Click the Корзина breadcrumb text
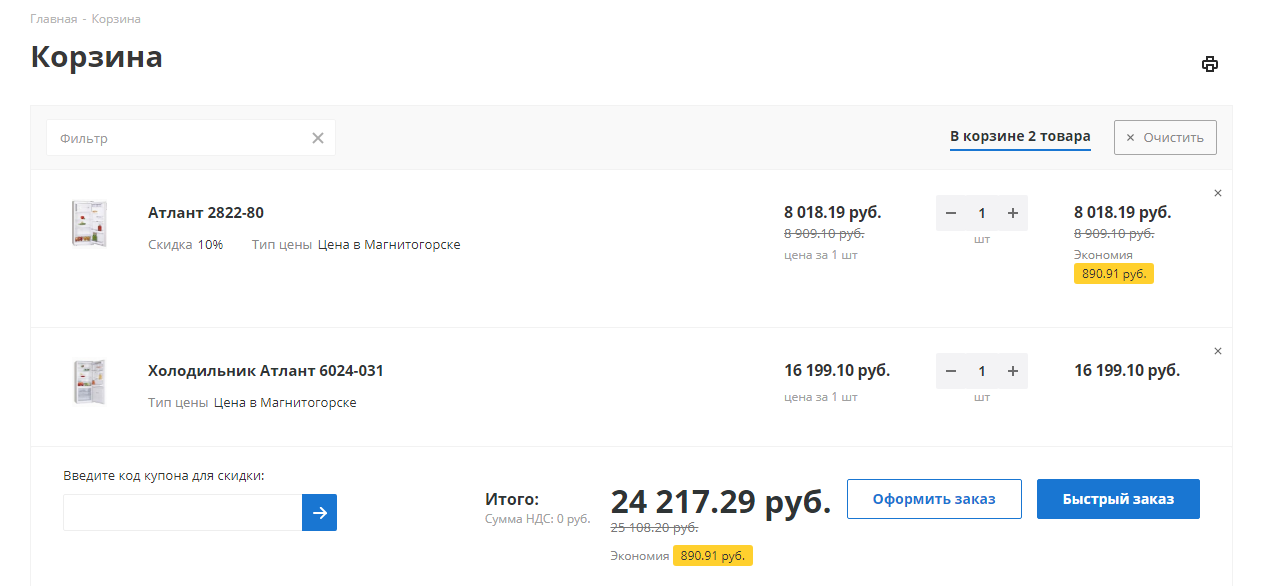 [x=116, y=19]
